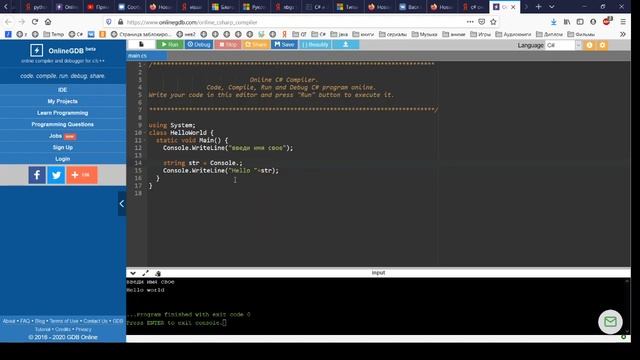
Task: Click the OnlineGDB logo
Action: coord(62,51)
